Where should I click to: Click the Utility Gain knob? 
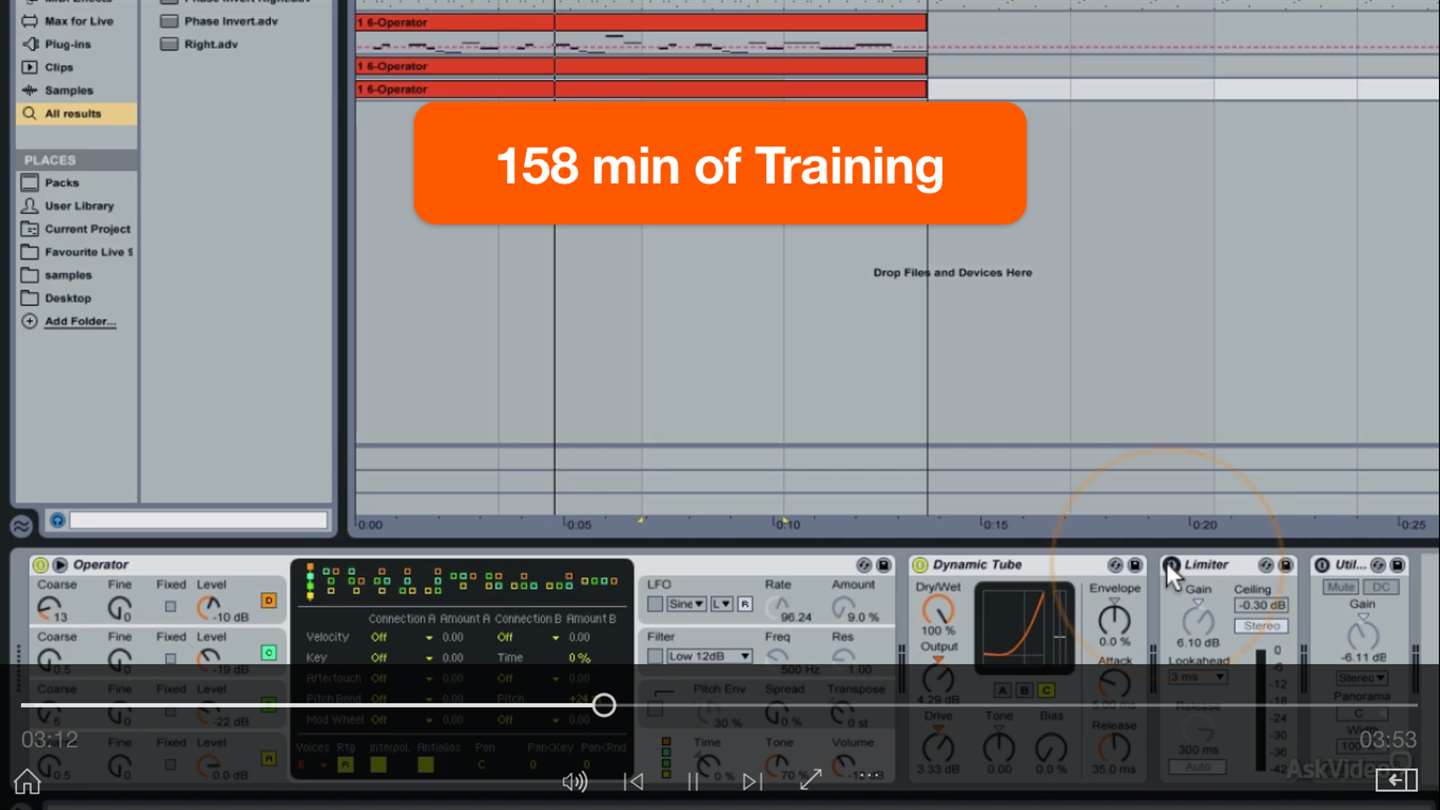(x=1362, y=634)
